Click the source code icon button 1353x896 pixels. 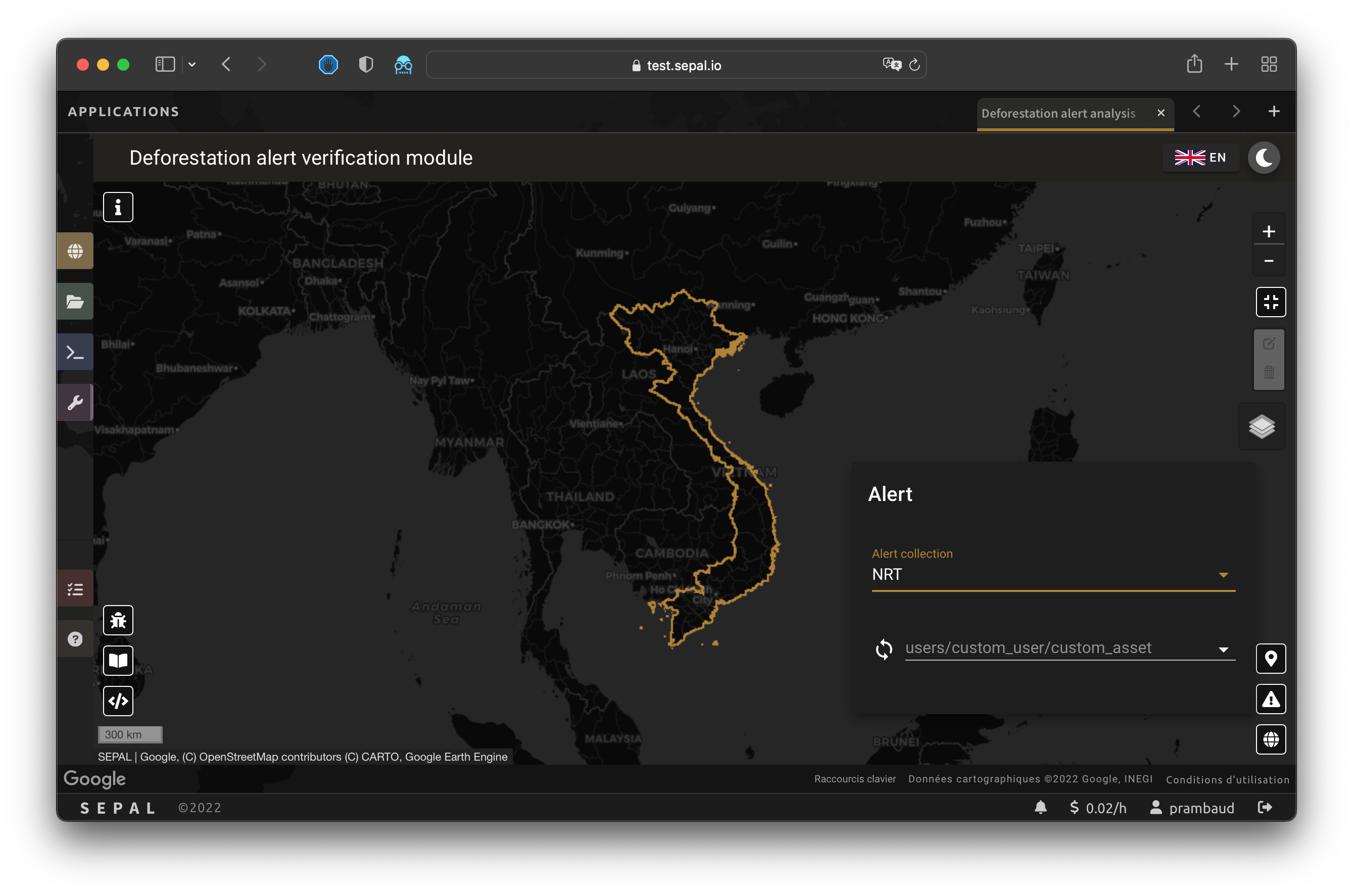coord(118,701)
